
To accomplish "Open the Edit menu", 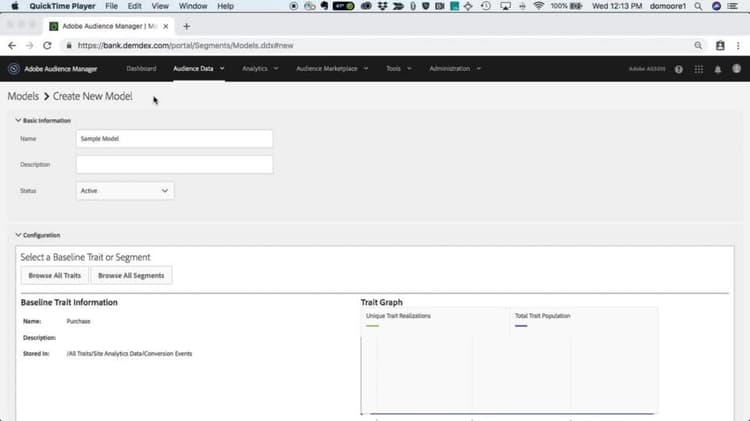I will pos(134,6).
